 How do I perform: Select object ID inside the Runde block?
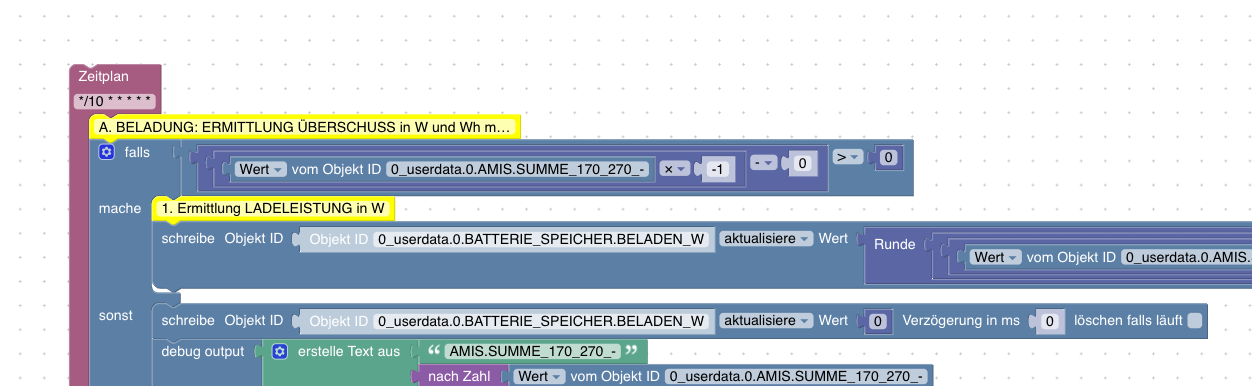pyautogui.click(x=1186, y=257)
